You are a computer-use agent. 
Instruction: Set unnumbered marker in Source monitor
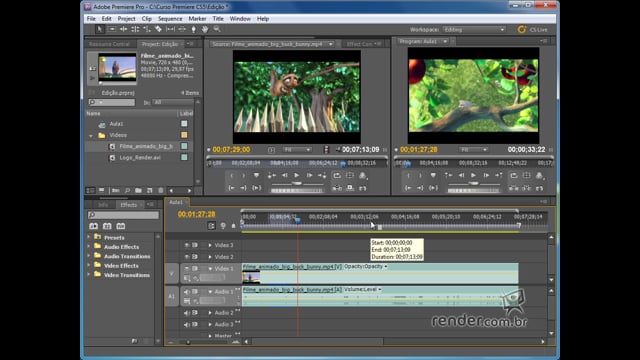click(256, 176)
